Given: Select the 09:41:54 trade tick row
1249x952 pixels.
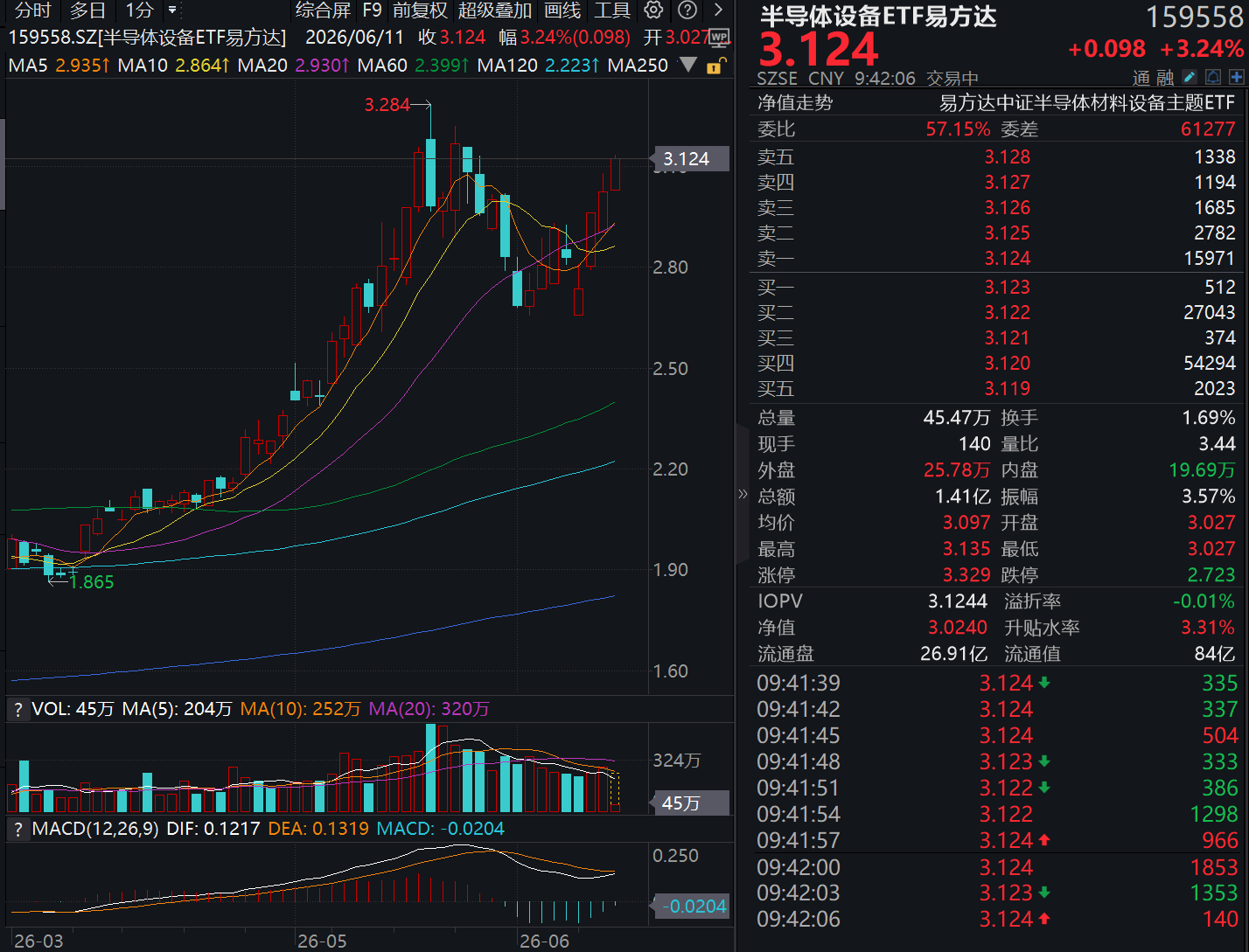Looking at the screenshot, I should point(997,814).
